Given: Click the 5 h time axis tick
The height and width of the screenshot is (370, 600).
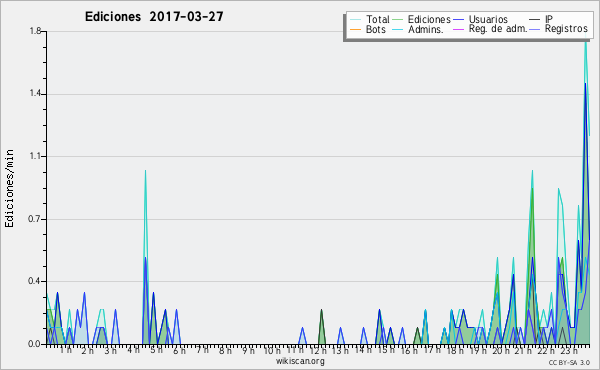Looking at the screenshot, I should [156, 350].
